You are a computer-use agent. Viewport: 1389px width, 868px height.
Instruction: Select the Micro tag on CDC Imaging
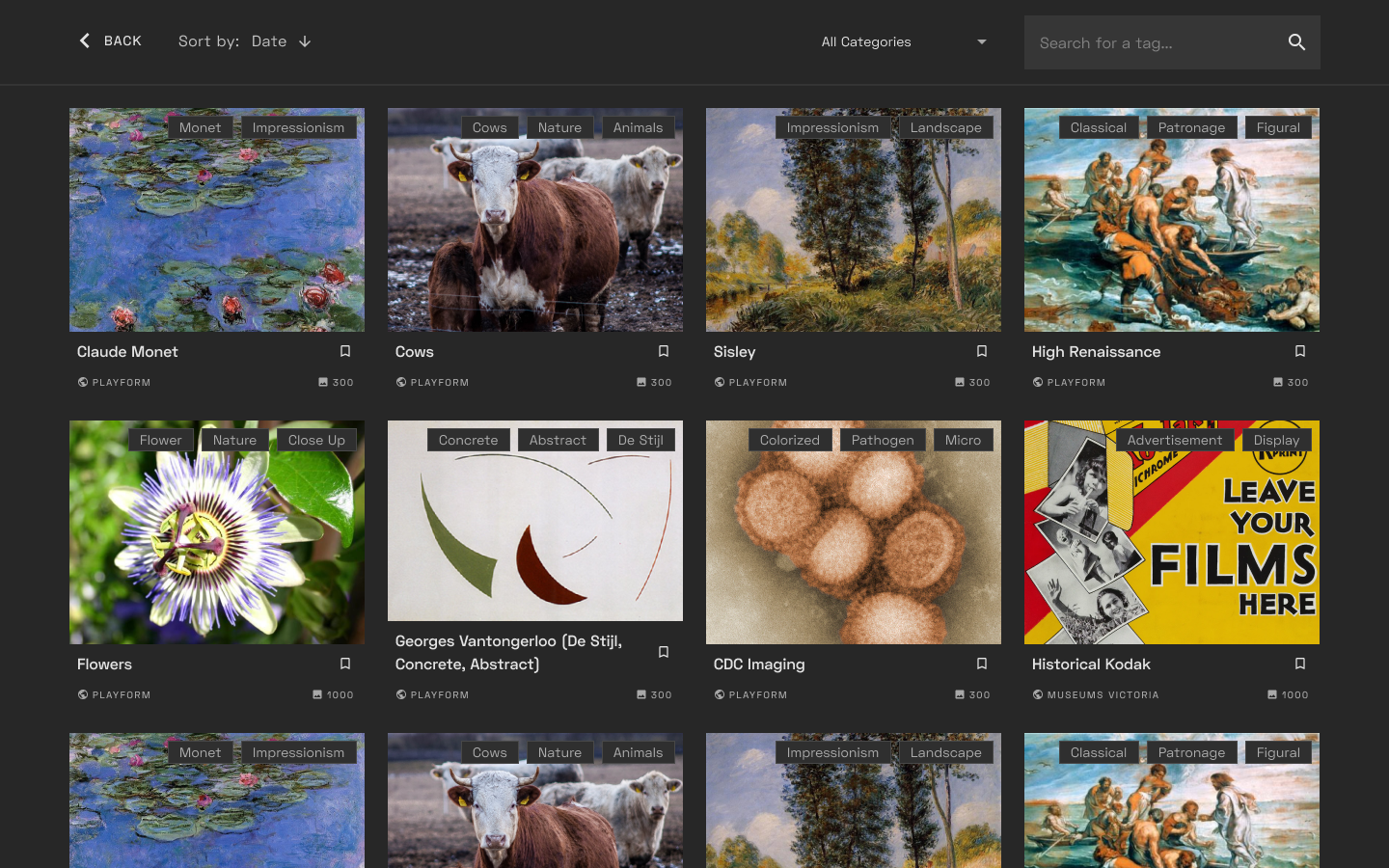[x=963, y=440]
